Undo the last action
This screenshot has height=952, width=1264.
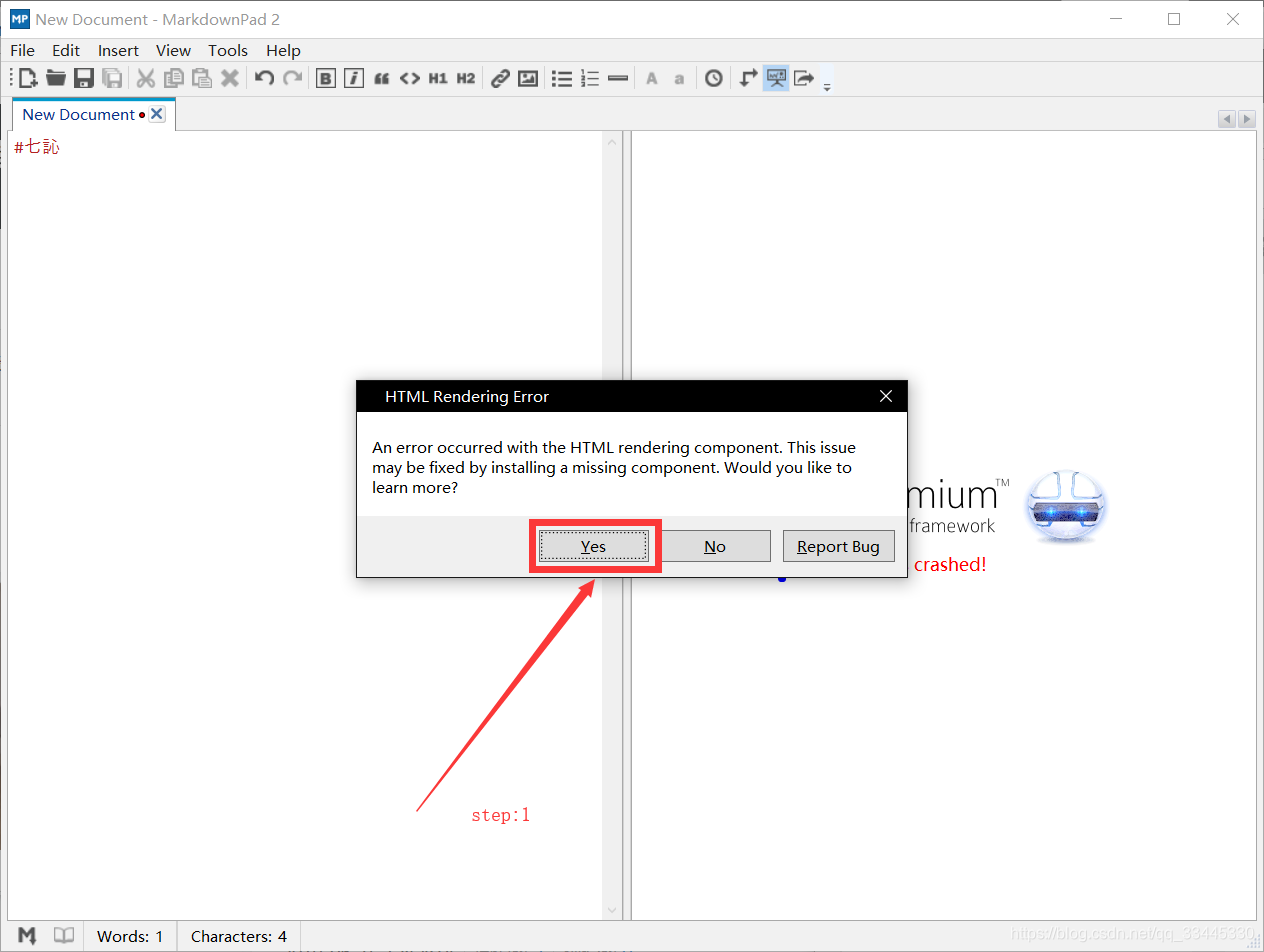coord(264,78)
